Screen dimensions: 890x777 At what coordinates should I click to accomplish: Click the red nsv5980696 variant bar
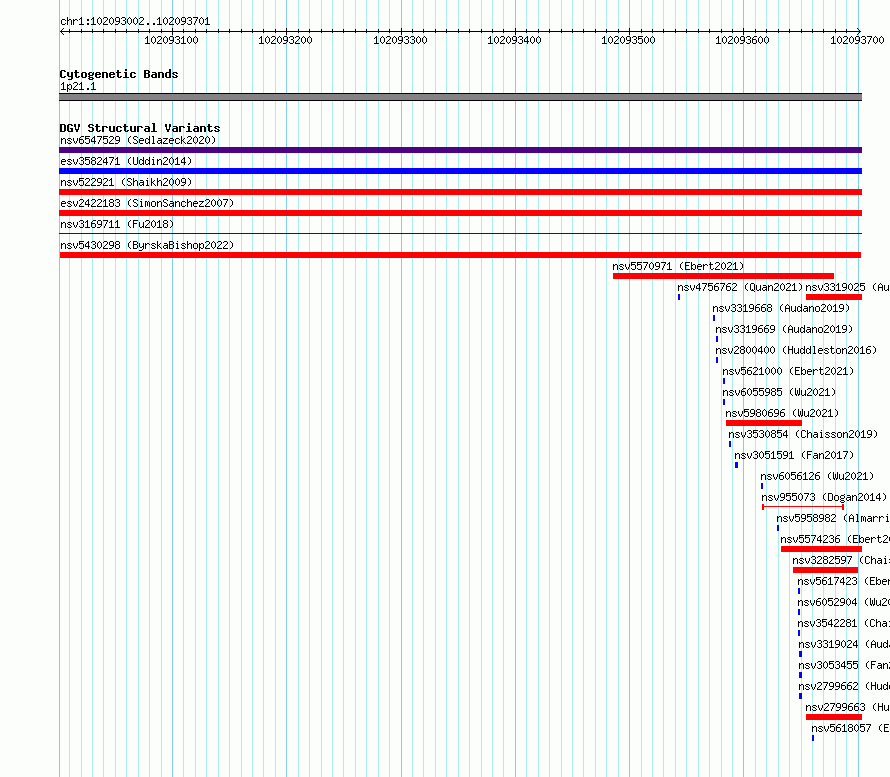coord(764,423)
